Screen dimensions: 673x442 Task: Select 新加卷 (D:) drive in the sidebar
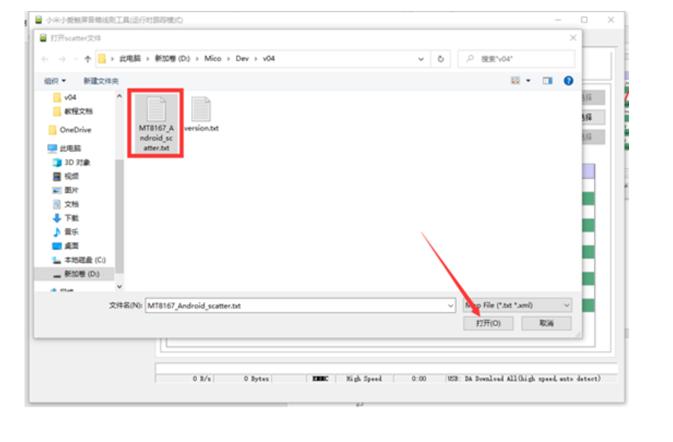(76, 274)
